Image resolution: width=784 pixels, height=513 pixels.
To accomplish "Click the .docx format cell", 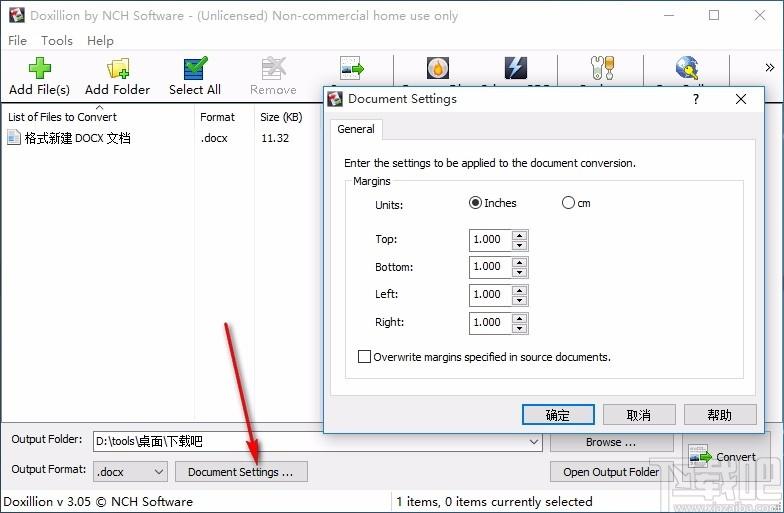I will [x=214, y=138].
